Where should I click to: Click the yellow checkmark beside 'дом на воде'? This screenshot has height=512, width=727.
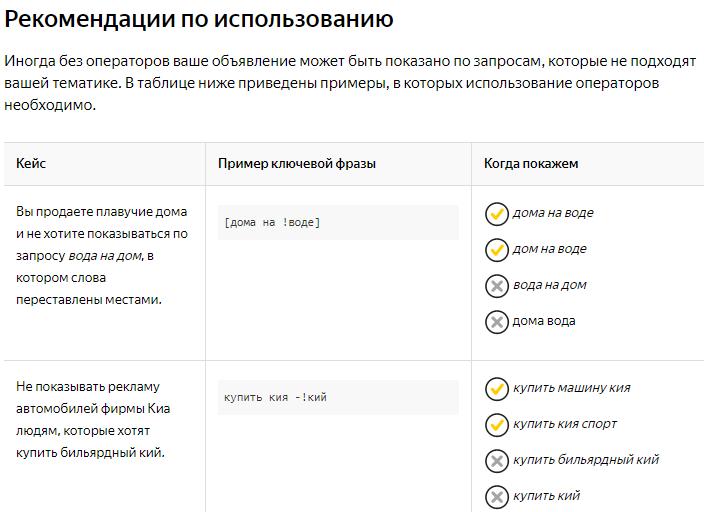[497, 250]
